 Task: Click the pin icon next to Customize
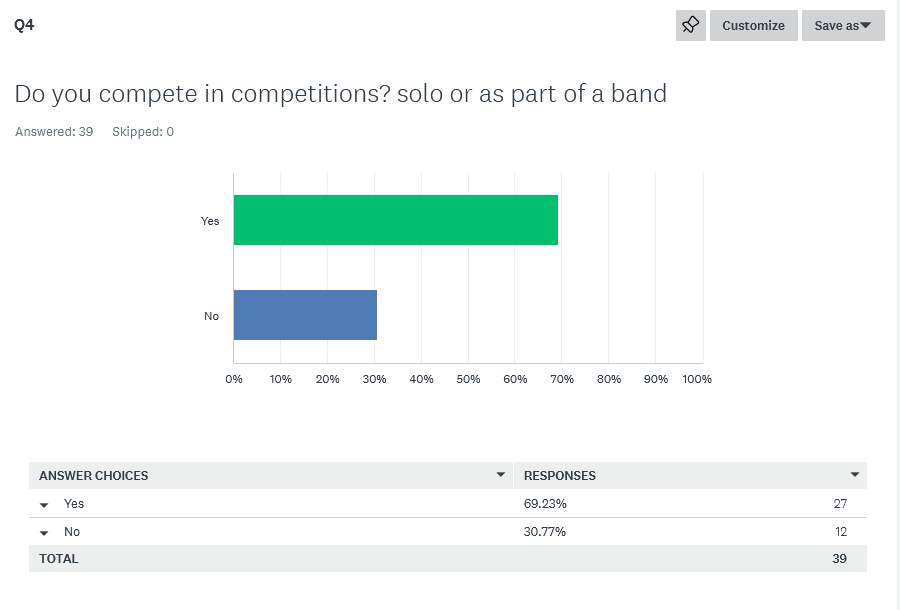click(x=690, y=26)
